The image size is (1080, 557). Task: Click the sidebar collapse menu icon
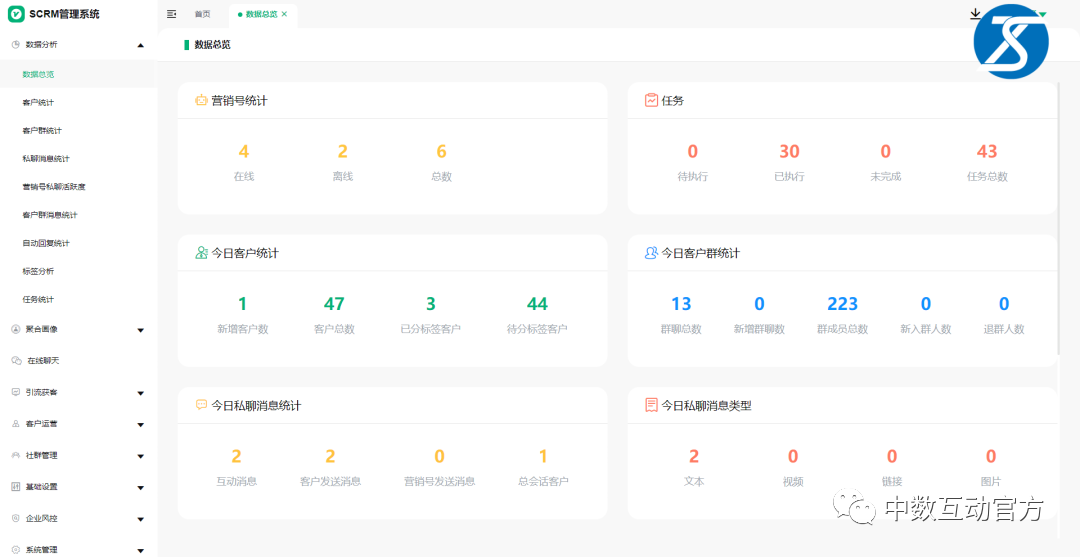click(x=172, y=14)
